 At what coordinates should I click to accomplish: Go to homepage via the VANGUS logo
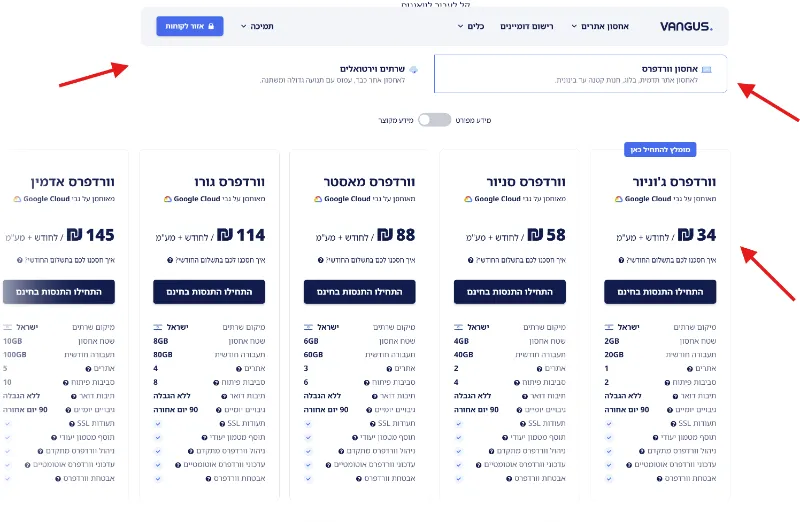click(x=686, y=26)
